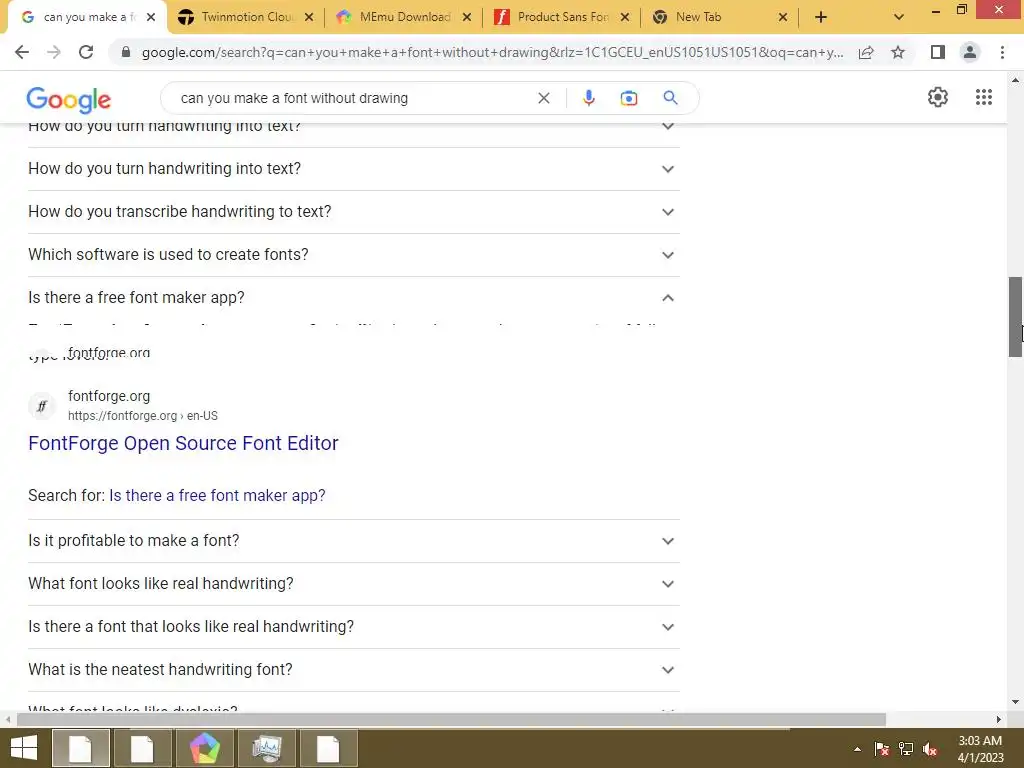Open the monitor app in taskbar

pyautogui.click(x=266, y=748)
